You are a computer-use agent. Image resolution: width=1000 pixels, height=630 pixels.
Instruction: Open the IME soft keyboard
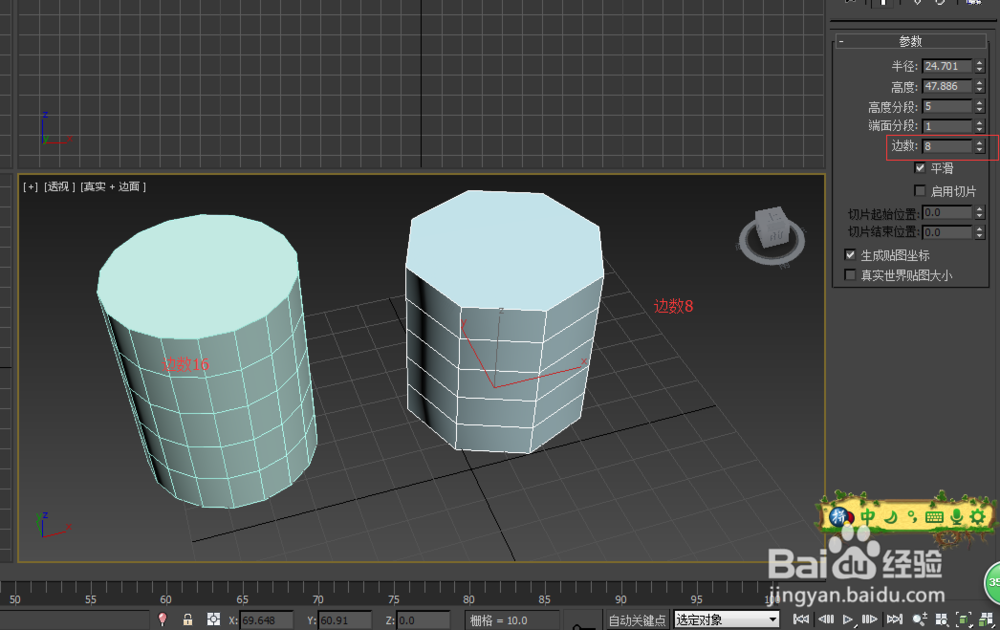tap(934, 517)
